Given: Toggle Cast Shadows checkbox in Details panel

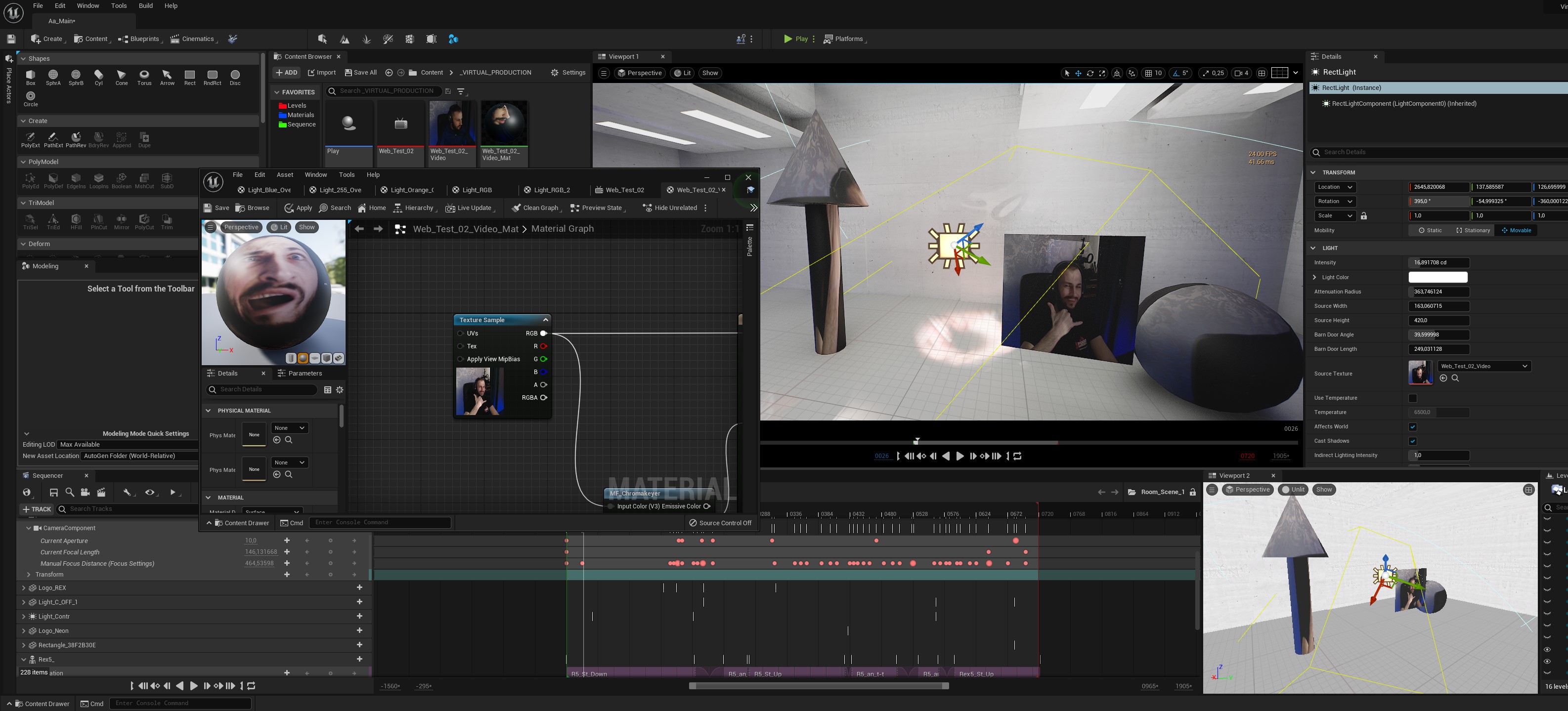Looking at the screenshot, I should [1412, 441].
